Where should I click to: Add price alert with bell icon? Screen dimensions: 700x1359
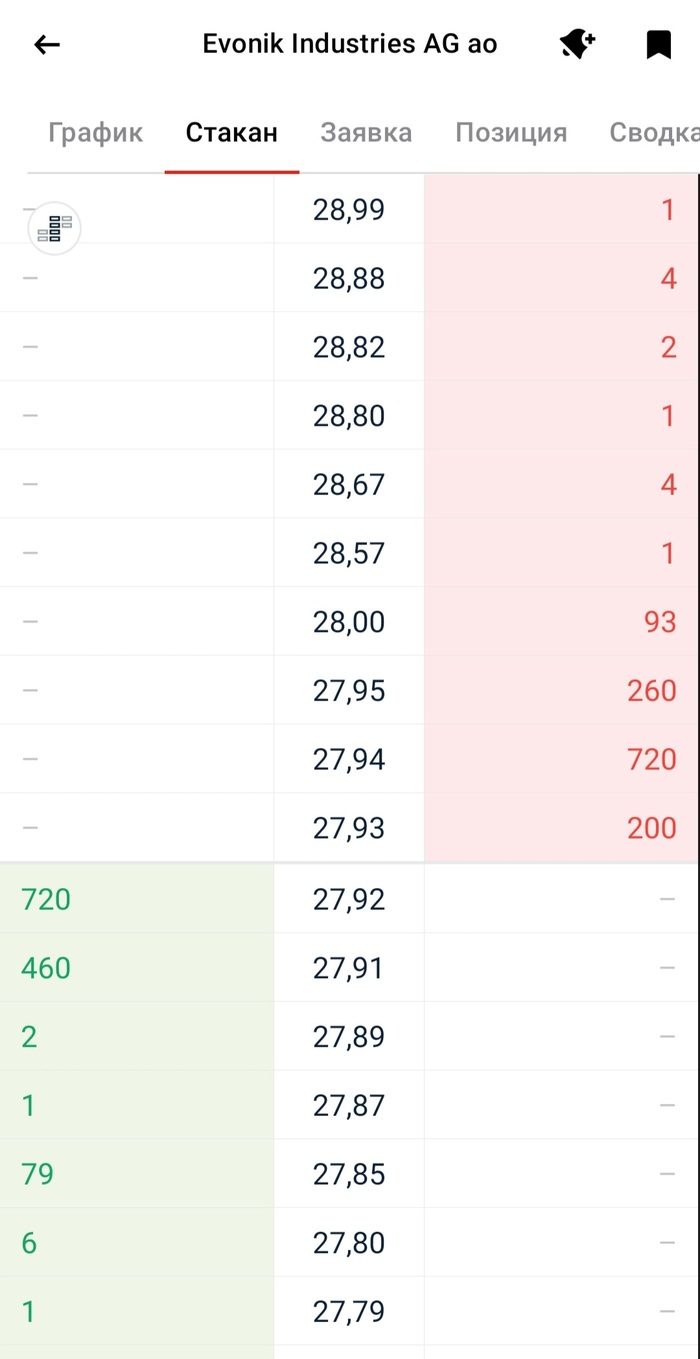(577, 45)
